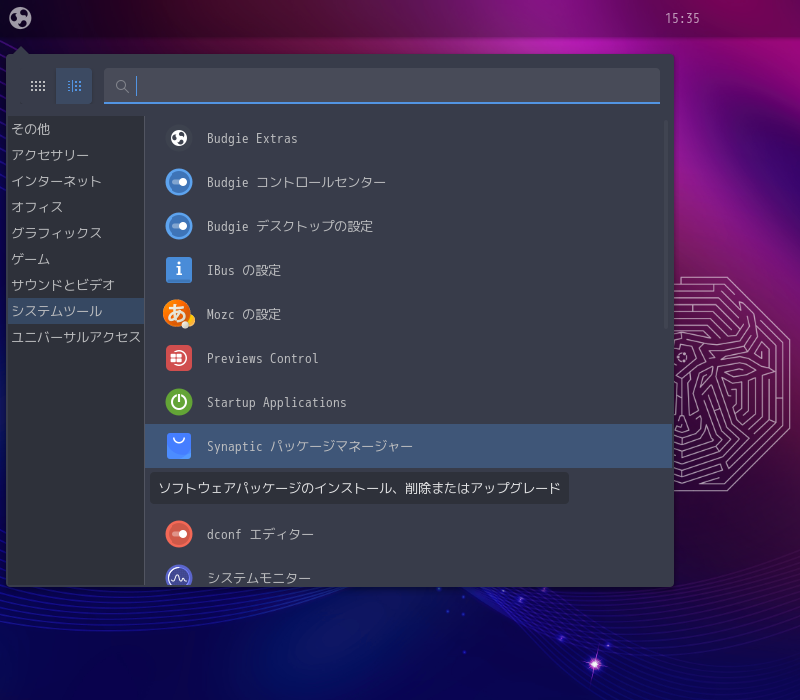This screenshot has height=700, width=800.
Task: Click the Previews Control label
Action: click(x=263, y=359)
